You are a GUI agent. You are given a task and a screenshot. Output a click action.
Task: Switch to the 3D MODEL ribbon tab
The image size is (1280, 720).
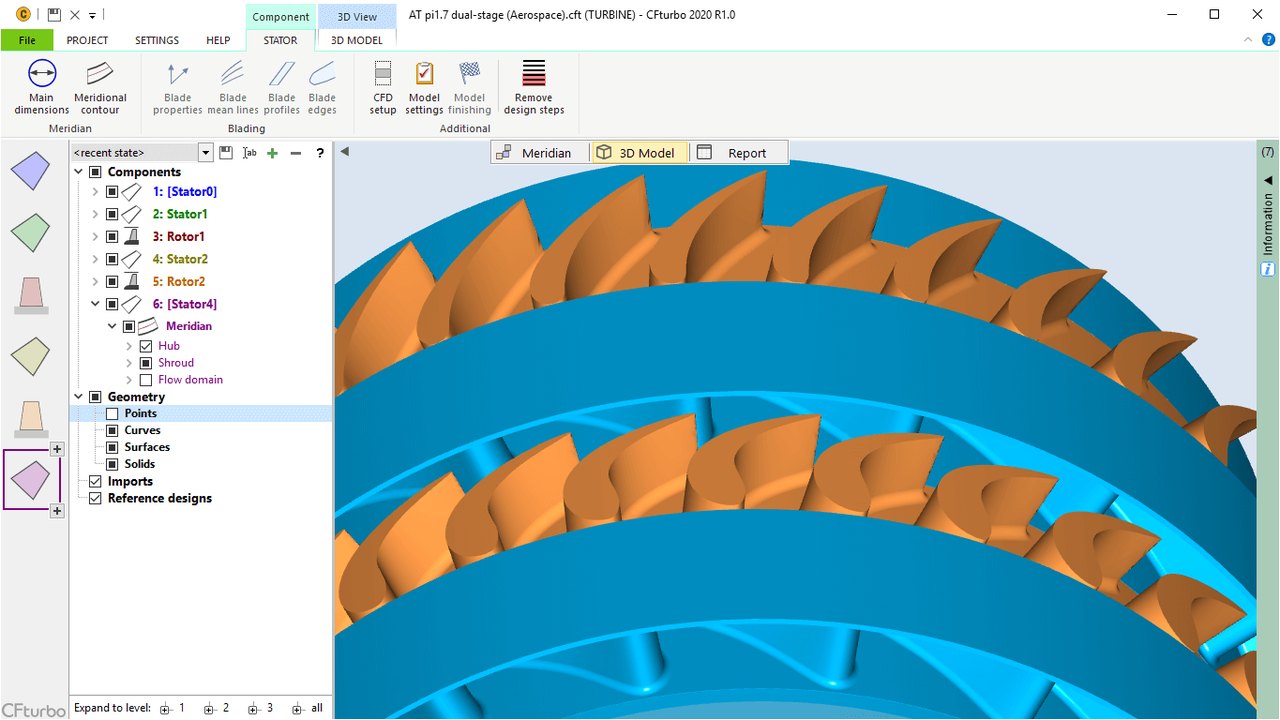(356, 40)
